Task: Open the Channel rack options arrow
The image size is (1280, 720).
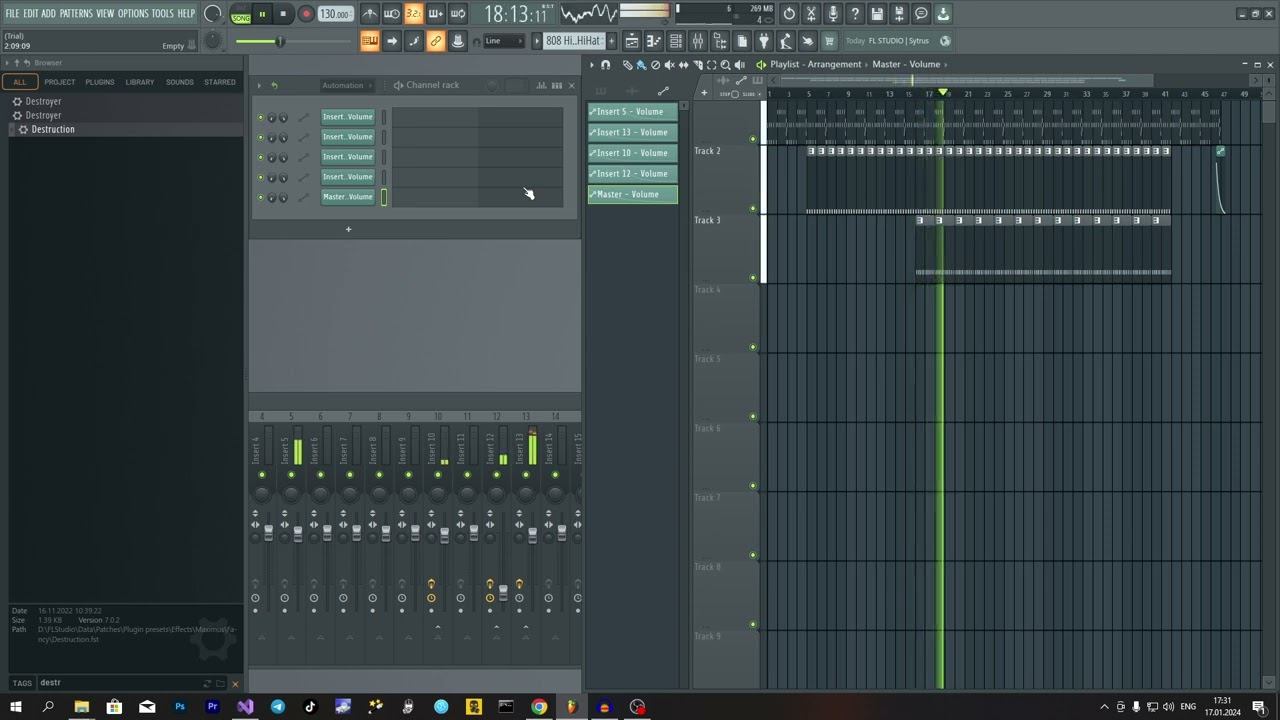Action: click(x=259, y=85)
